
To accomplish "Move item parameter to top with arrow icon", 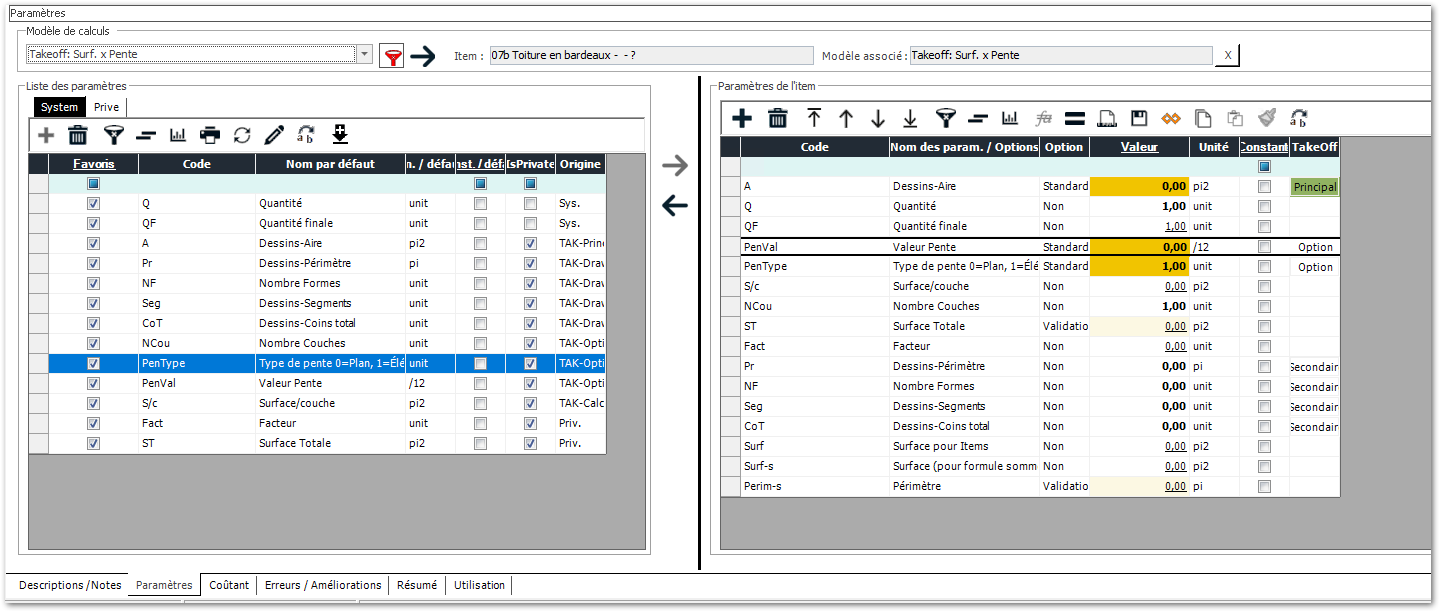I will tap(814, 119).
